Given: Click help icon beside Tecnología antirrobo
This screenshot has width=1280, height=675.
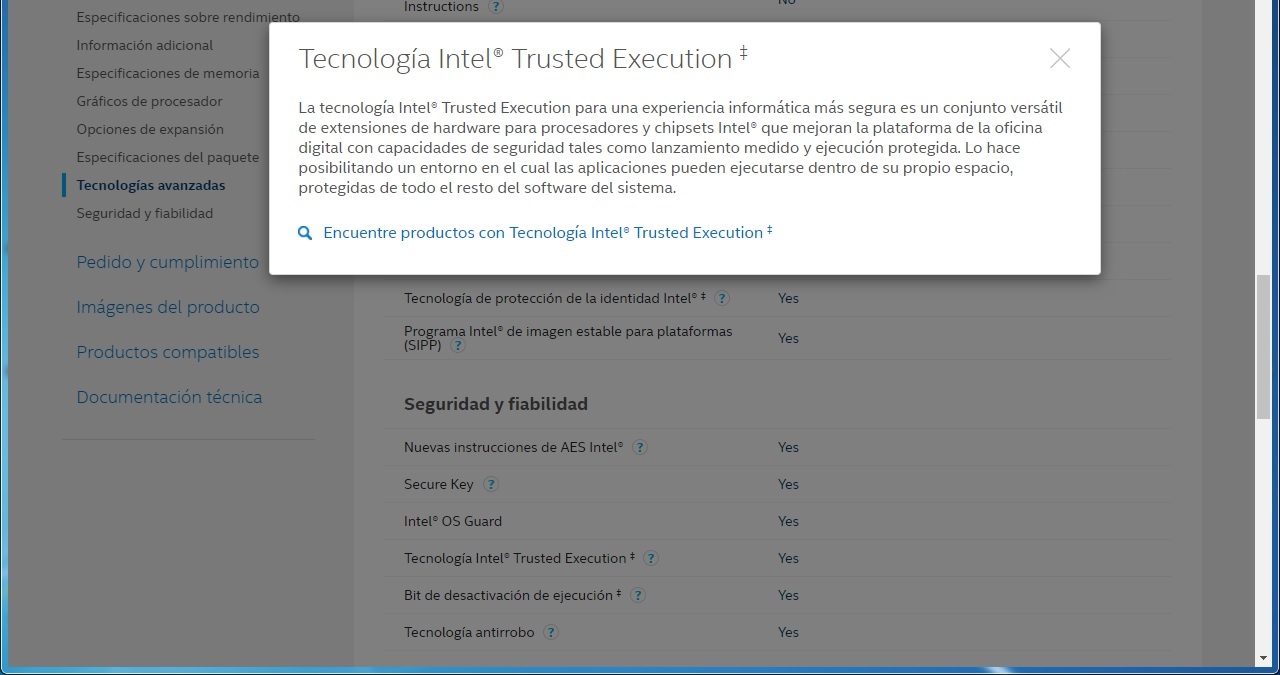Looking at the screenshot, I should coord(551,632).
